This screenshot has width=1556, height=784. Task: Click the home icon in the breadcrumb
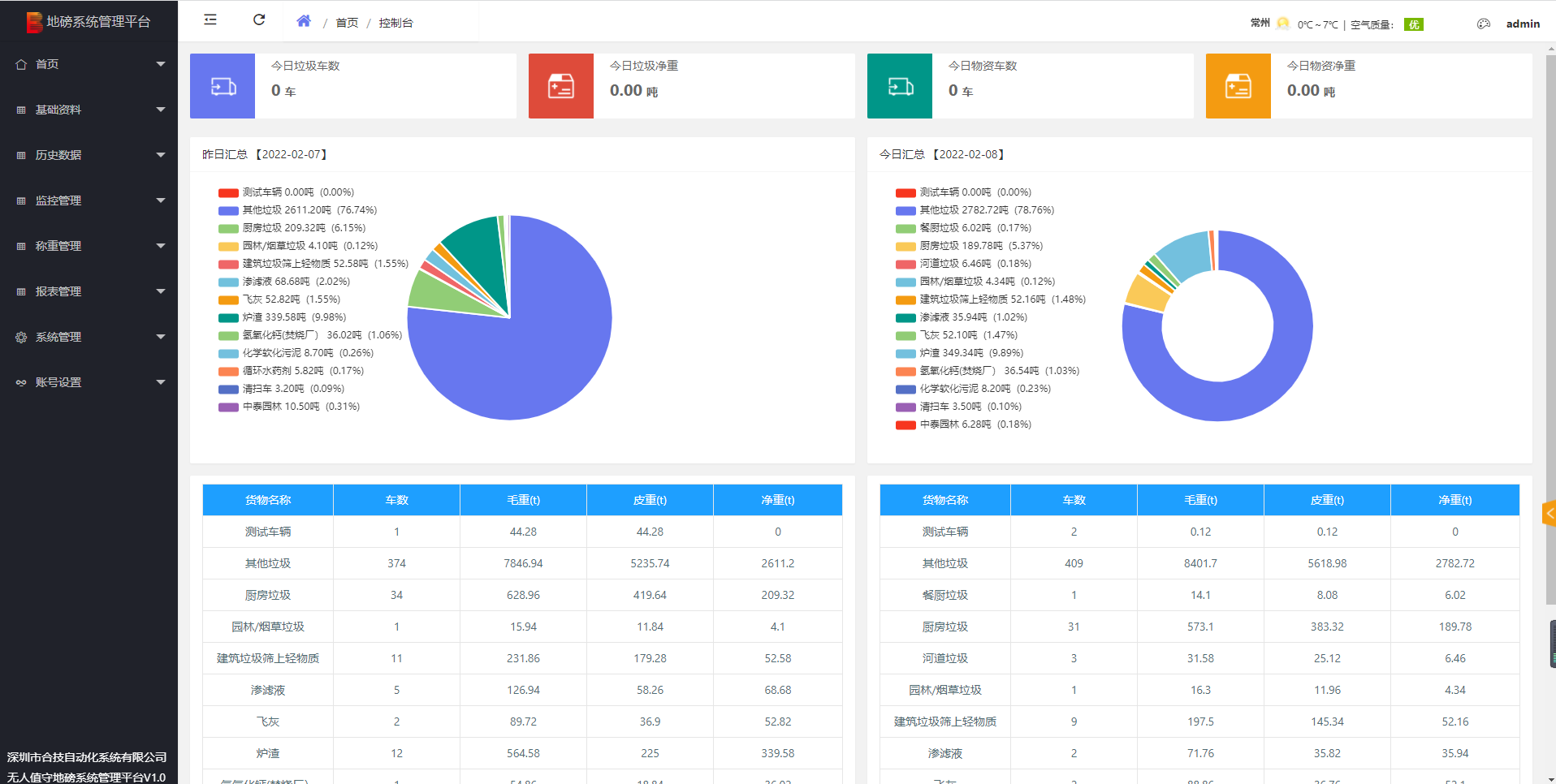tap(304, 21)
